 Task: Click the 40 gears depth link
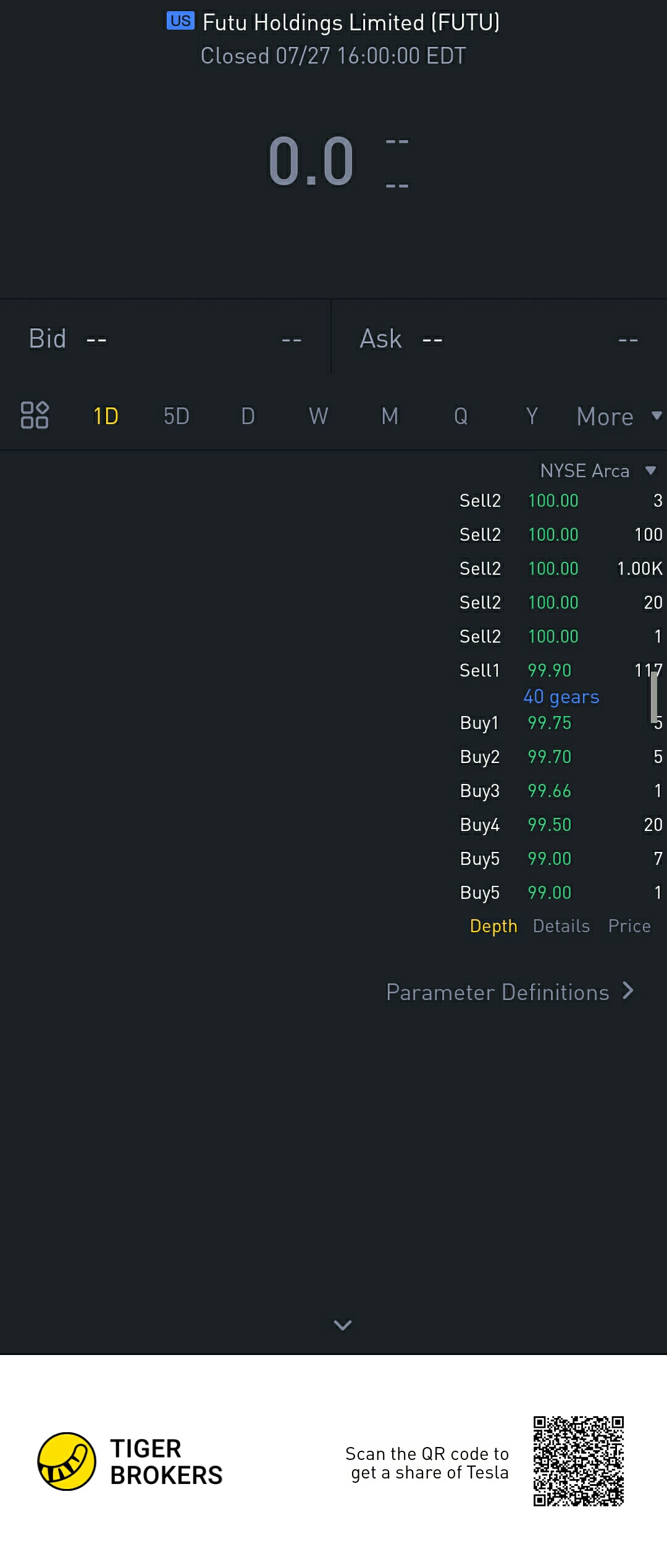pos(561,697)
